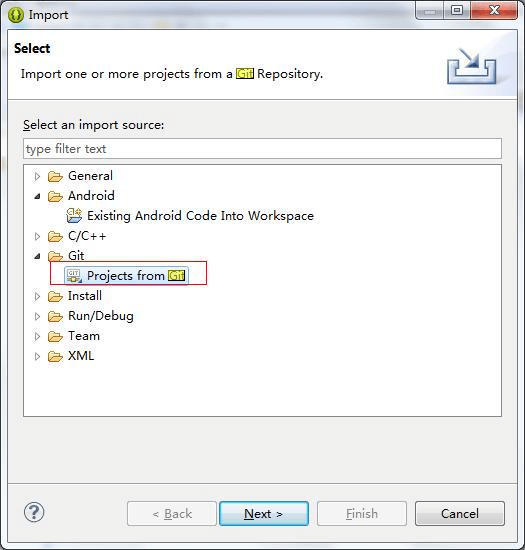Click the Eclipse Import title bar icon
Image resolution: width=525 pixels, height=550 pixels.
click(x=16, y=15)
